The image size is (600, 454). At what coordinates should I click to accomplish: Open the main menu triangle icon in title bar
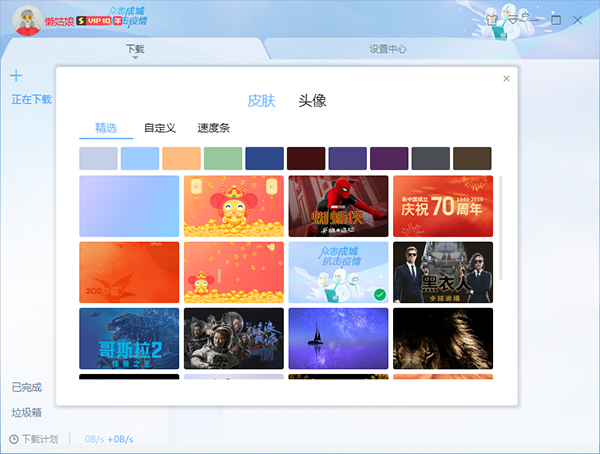point(513,20)
